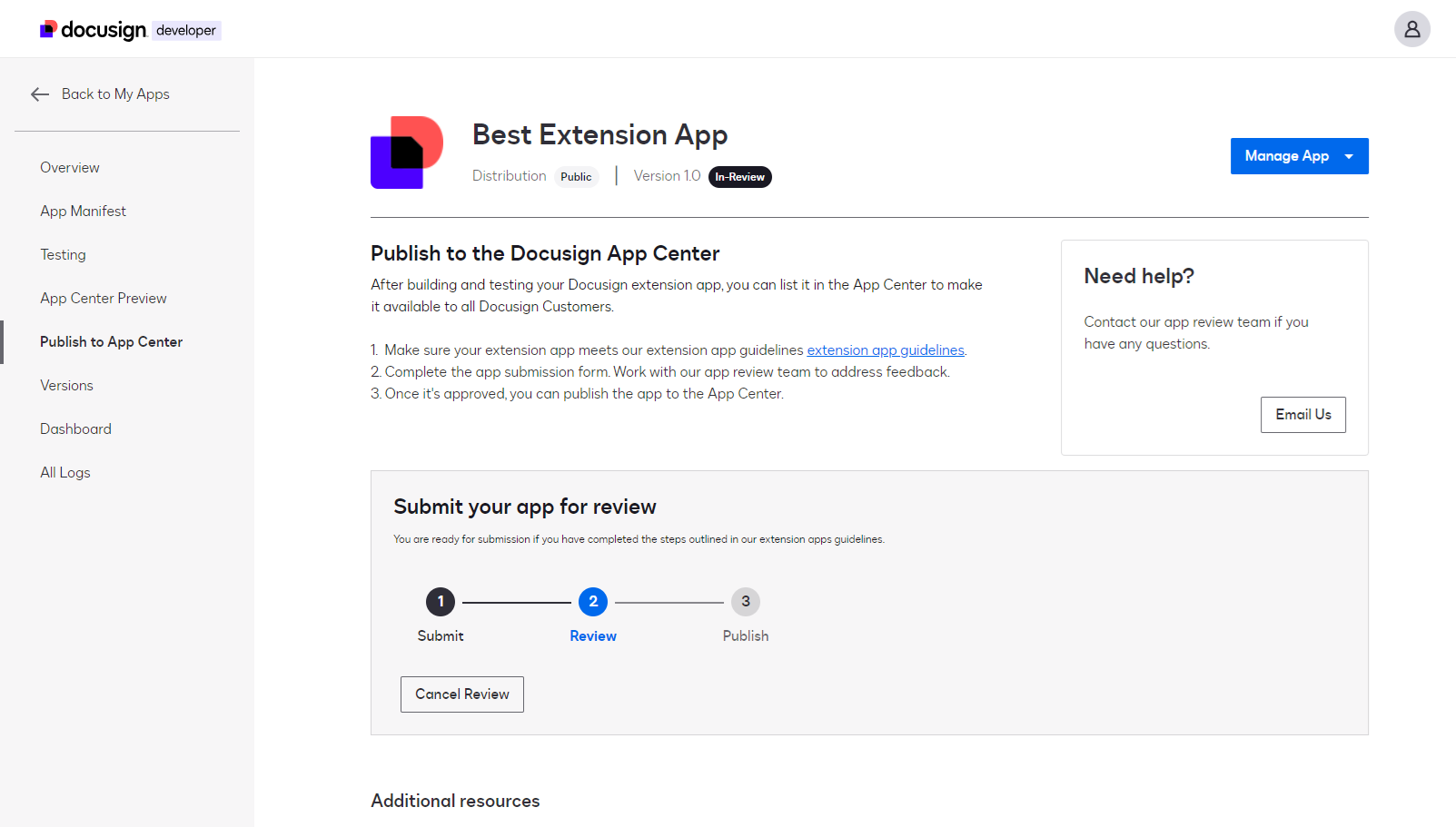Image resolution: width=1456 pixels, height=827 pixels.
Task: Click the Docusign developer logo
Action: tap(130, 30)
